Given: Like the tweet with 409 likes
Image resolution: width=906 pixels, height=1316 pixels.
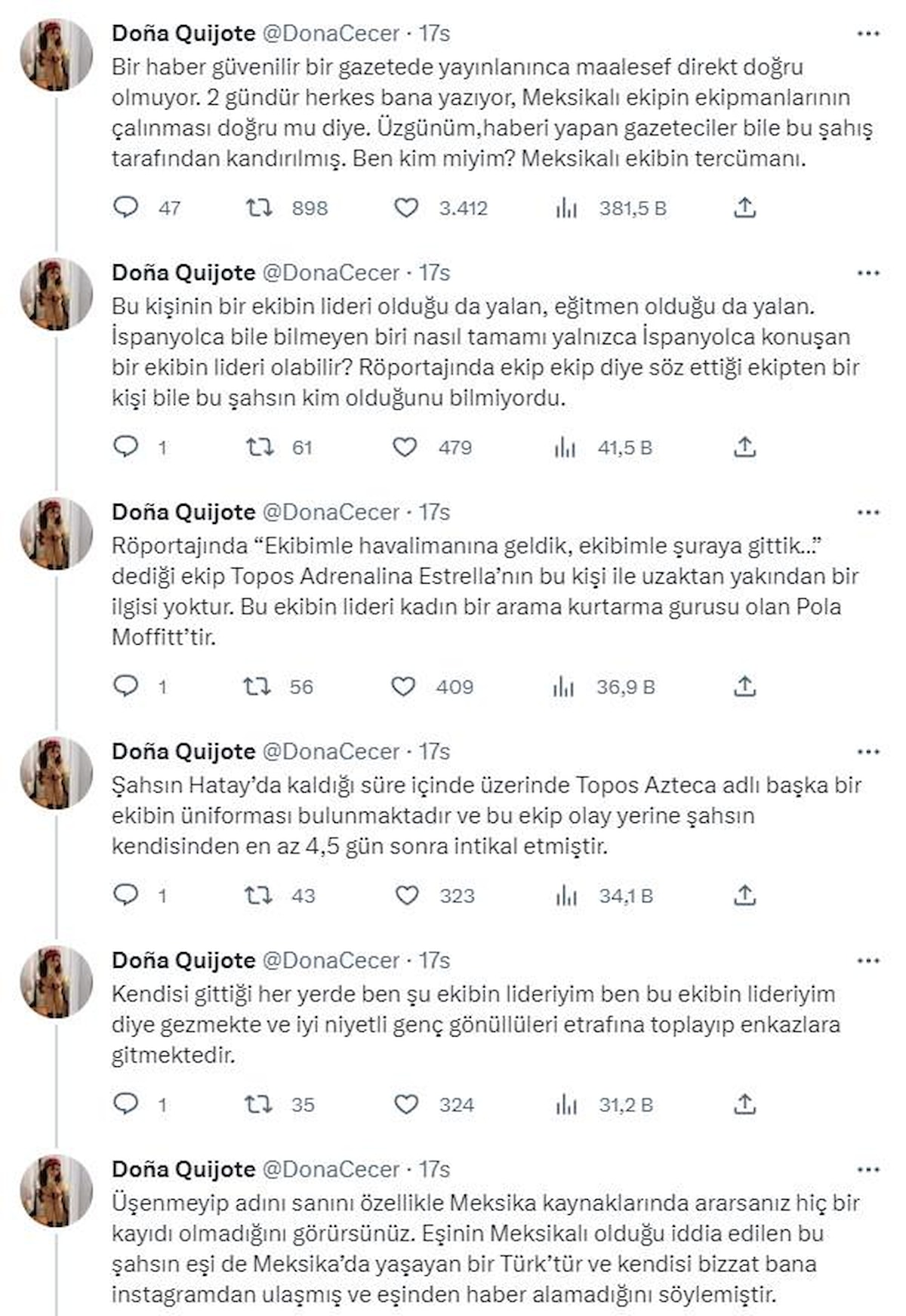Looking at the screenshot, I should click(x=403, y=686).
